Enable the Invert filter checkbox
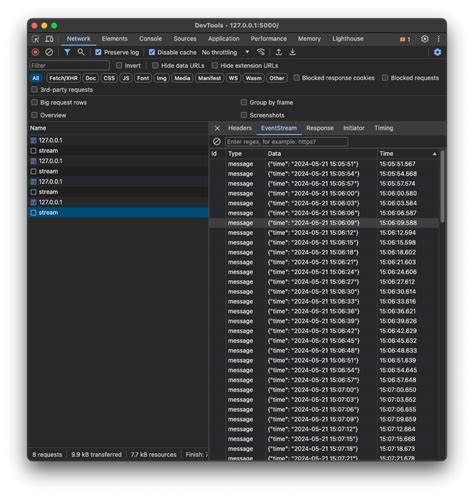 pyautogui.click(x=119, y=66)
